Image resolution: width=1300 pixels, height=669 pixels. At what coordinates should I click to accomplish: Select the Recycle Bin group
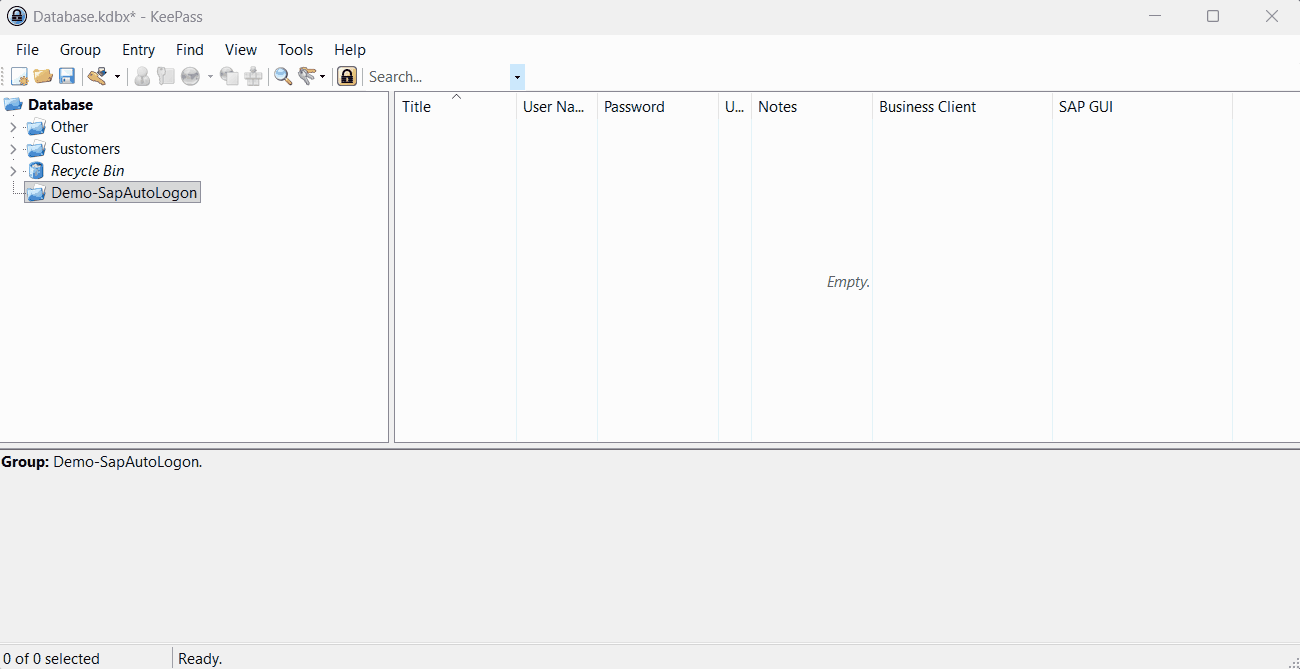[87, 171]
